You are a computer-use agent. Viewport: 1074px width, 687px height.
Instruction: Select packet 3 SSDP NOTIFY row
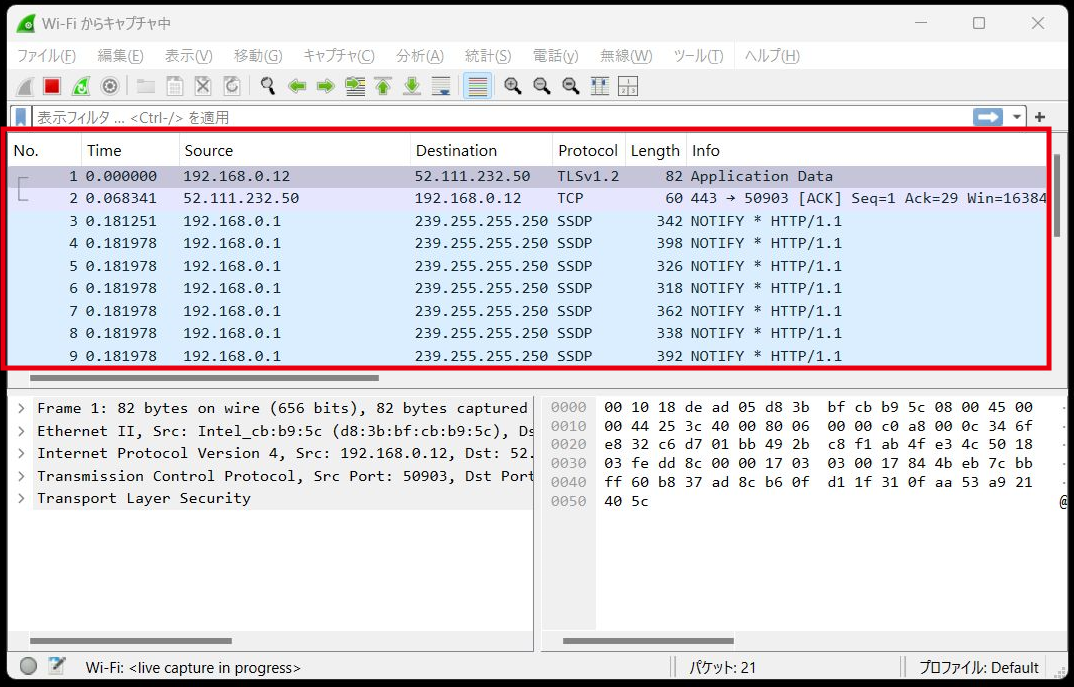tap(500, 221)
